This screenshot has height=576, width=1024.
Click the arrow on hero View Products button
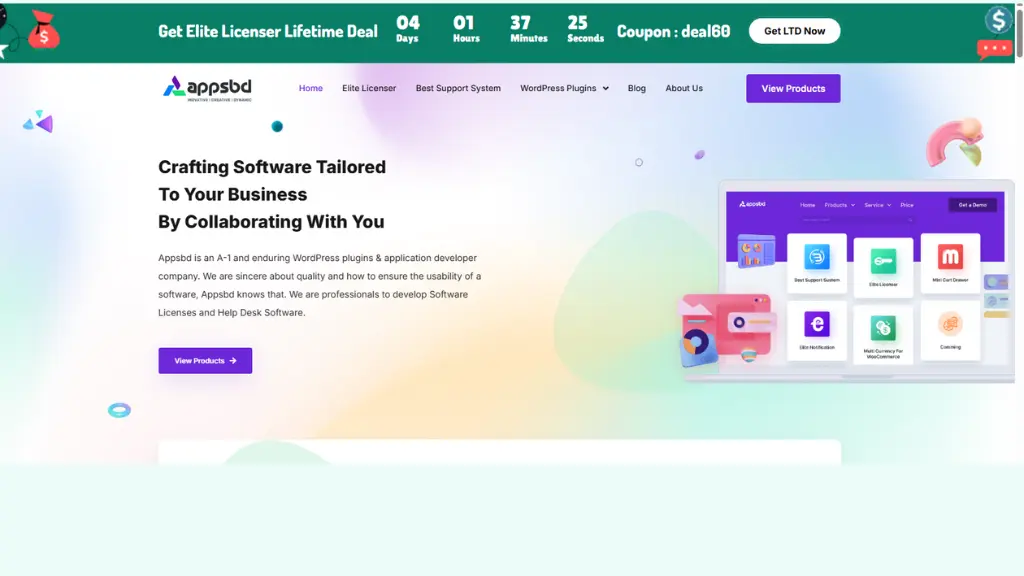pyautogui.click(x=233, y=360)
